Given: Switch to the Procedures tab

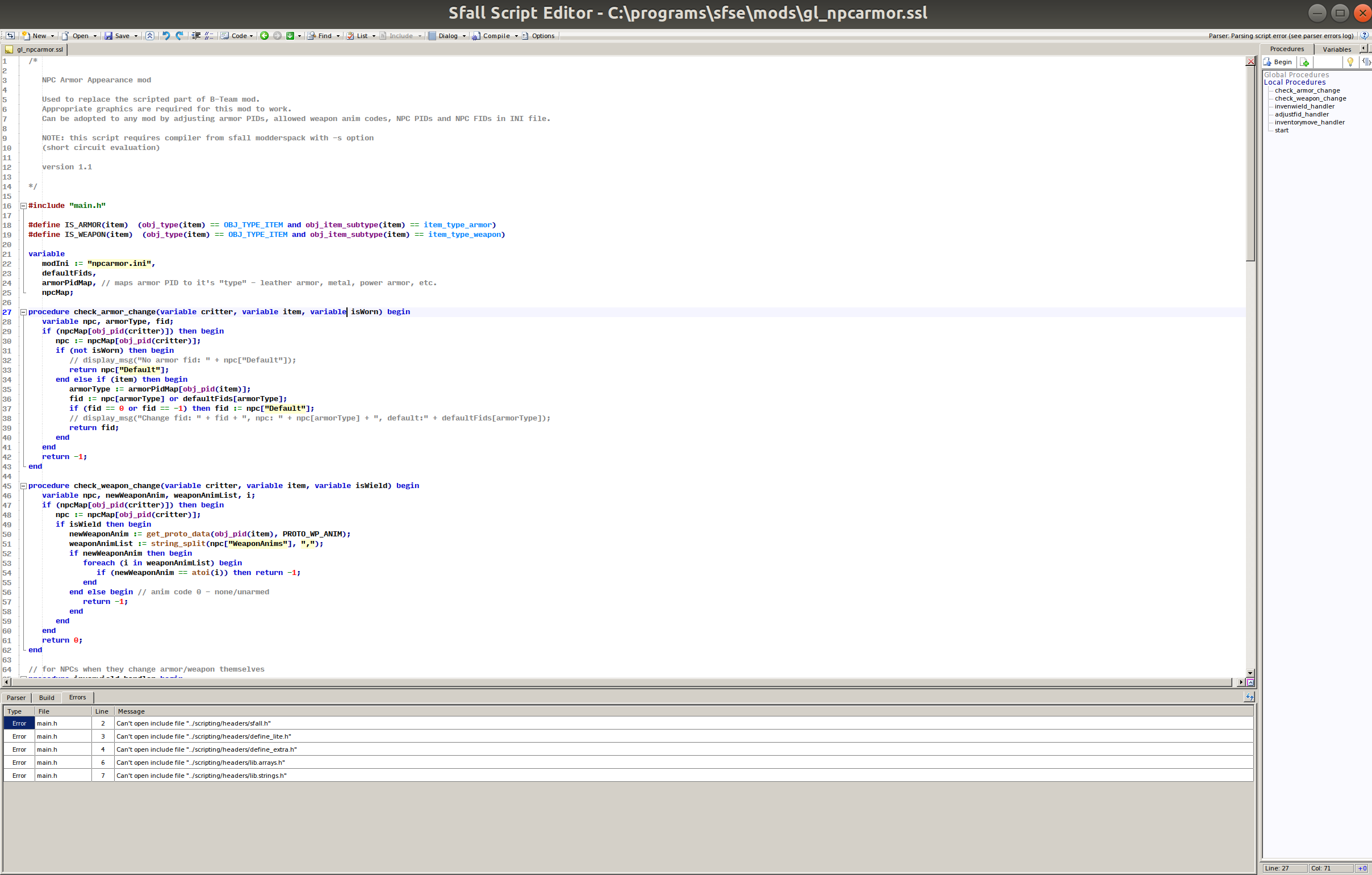Looking at the screenshot, I should click(x=1287, y=49).
